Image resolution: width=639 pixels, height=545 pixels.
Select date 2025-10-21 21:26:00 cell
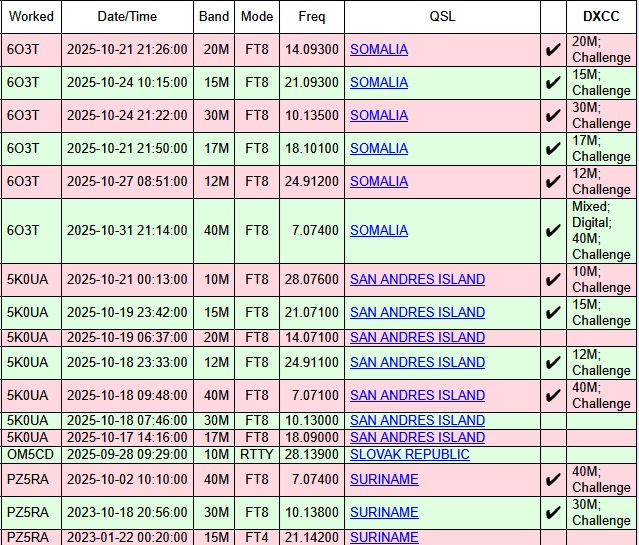(x=127, y=50)
